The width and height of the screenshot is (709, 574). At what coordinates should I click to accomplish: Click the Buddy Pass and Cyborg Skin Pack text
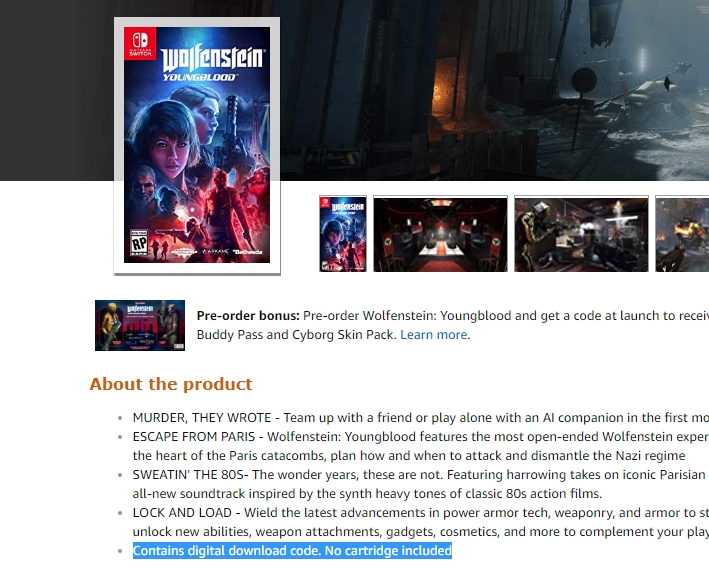pyautogui.click(x=297, y=335)
